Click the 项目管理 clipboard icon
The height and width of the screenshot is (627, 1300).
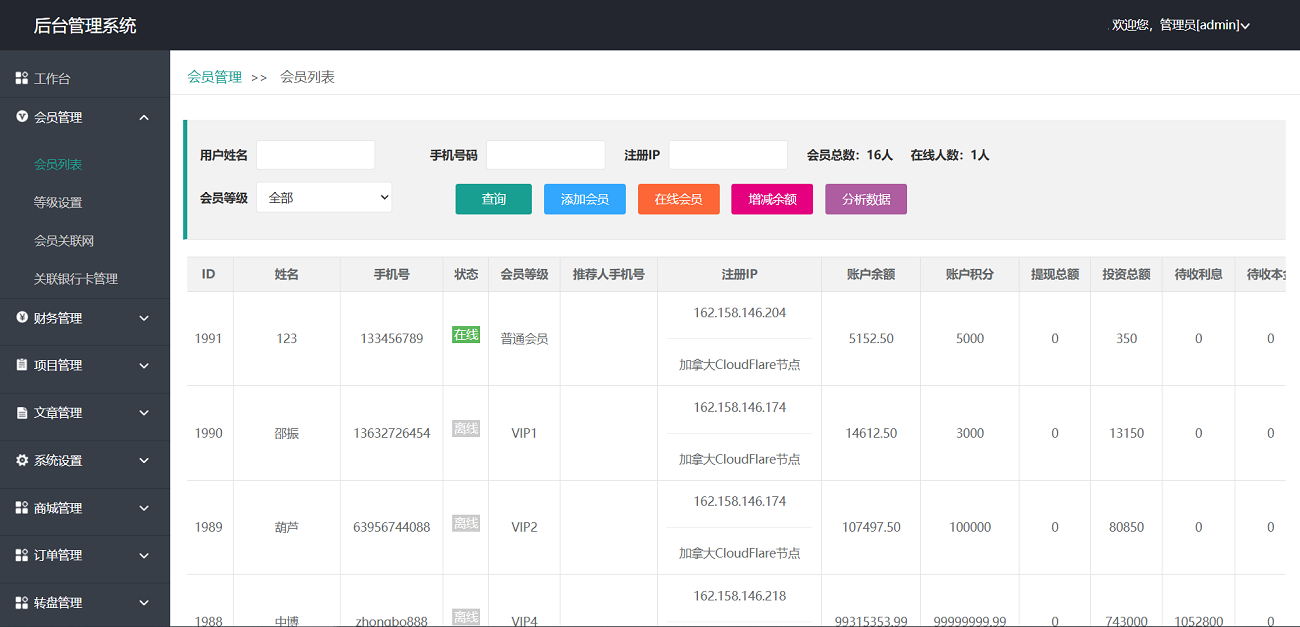[22, 365]
